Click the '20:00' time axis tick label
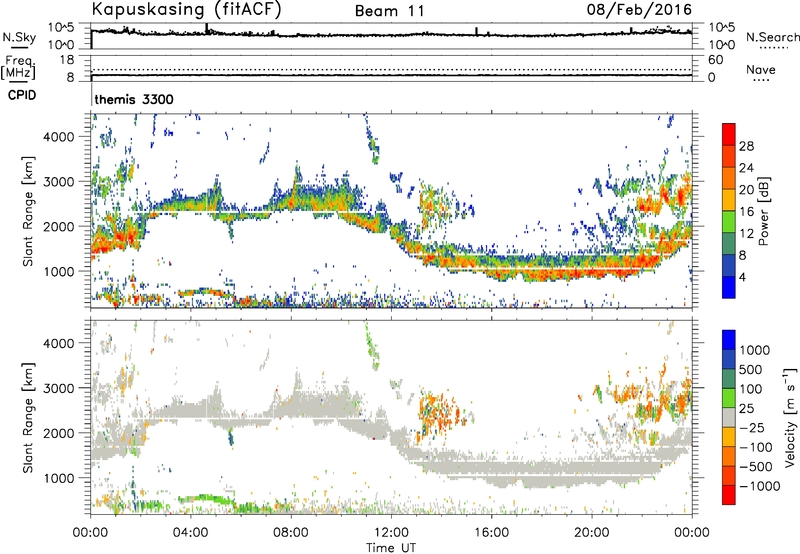The width and height of the screenshot is (800, 554). pyautogui.click(x=592, y=533)
